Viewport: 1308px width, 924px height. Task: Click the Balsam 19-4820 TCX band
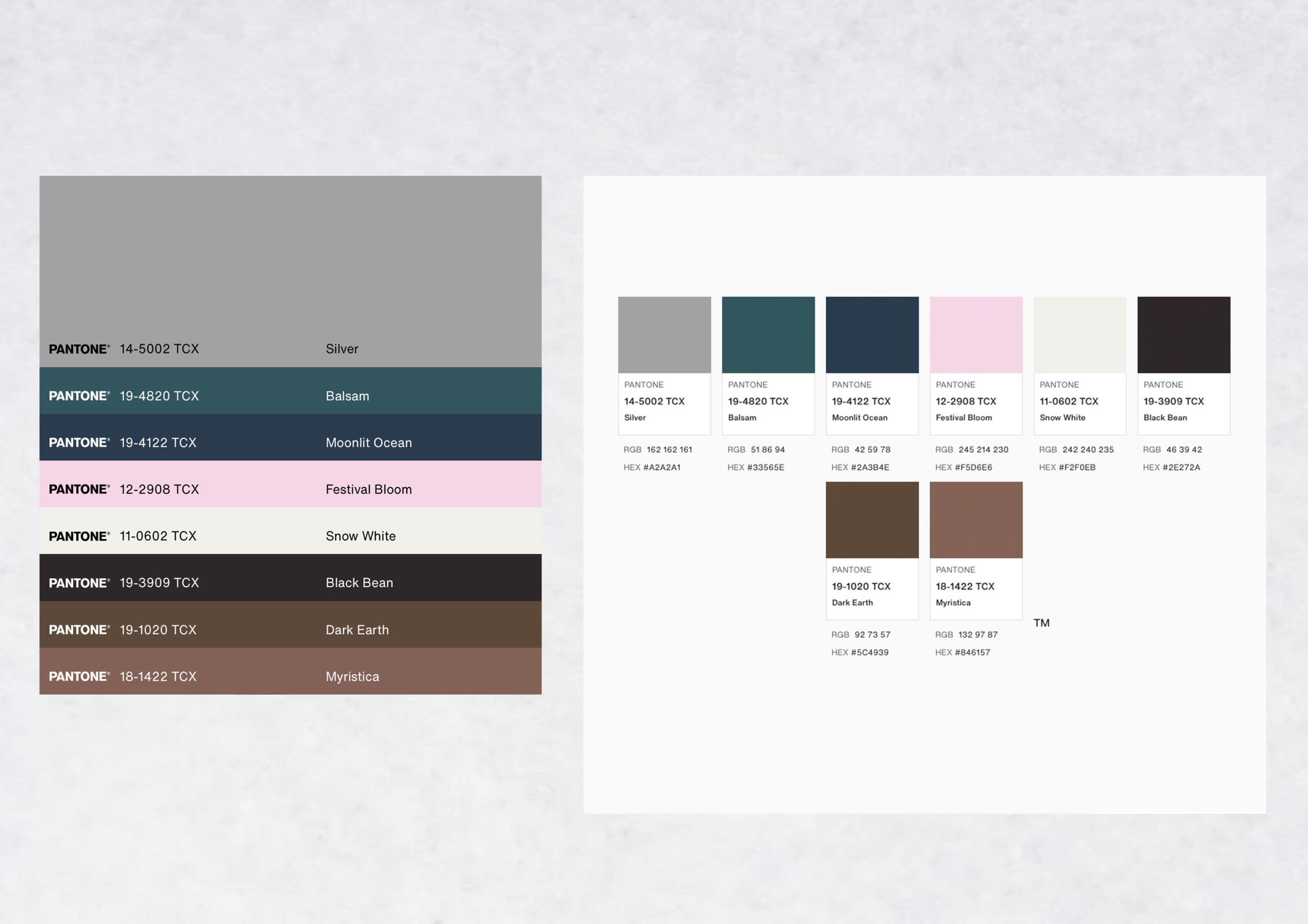290,391
